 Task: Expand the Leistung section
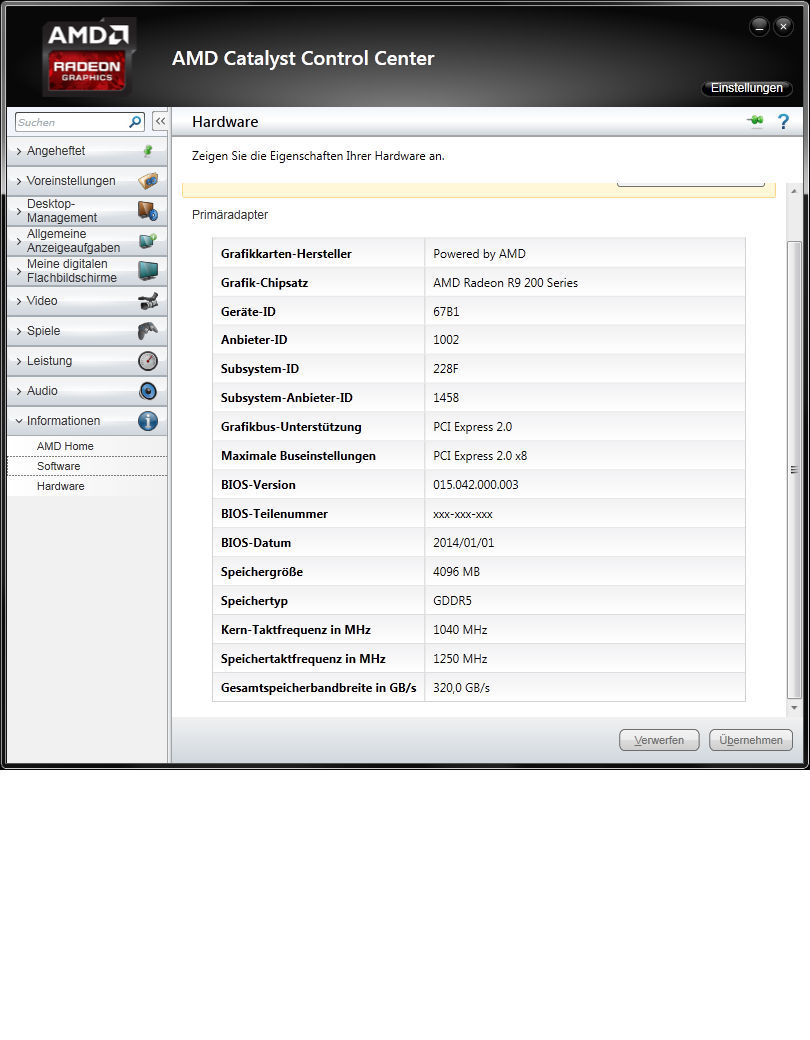point(86,361)
